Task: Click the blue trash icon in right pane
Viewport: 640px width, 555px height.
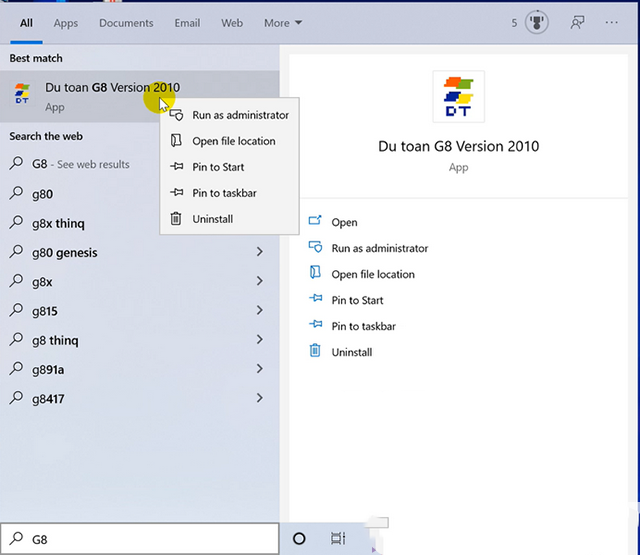Action: click(x=315, y=351)
